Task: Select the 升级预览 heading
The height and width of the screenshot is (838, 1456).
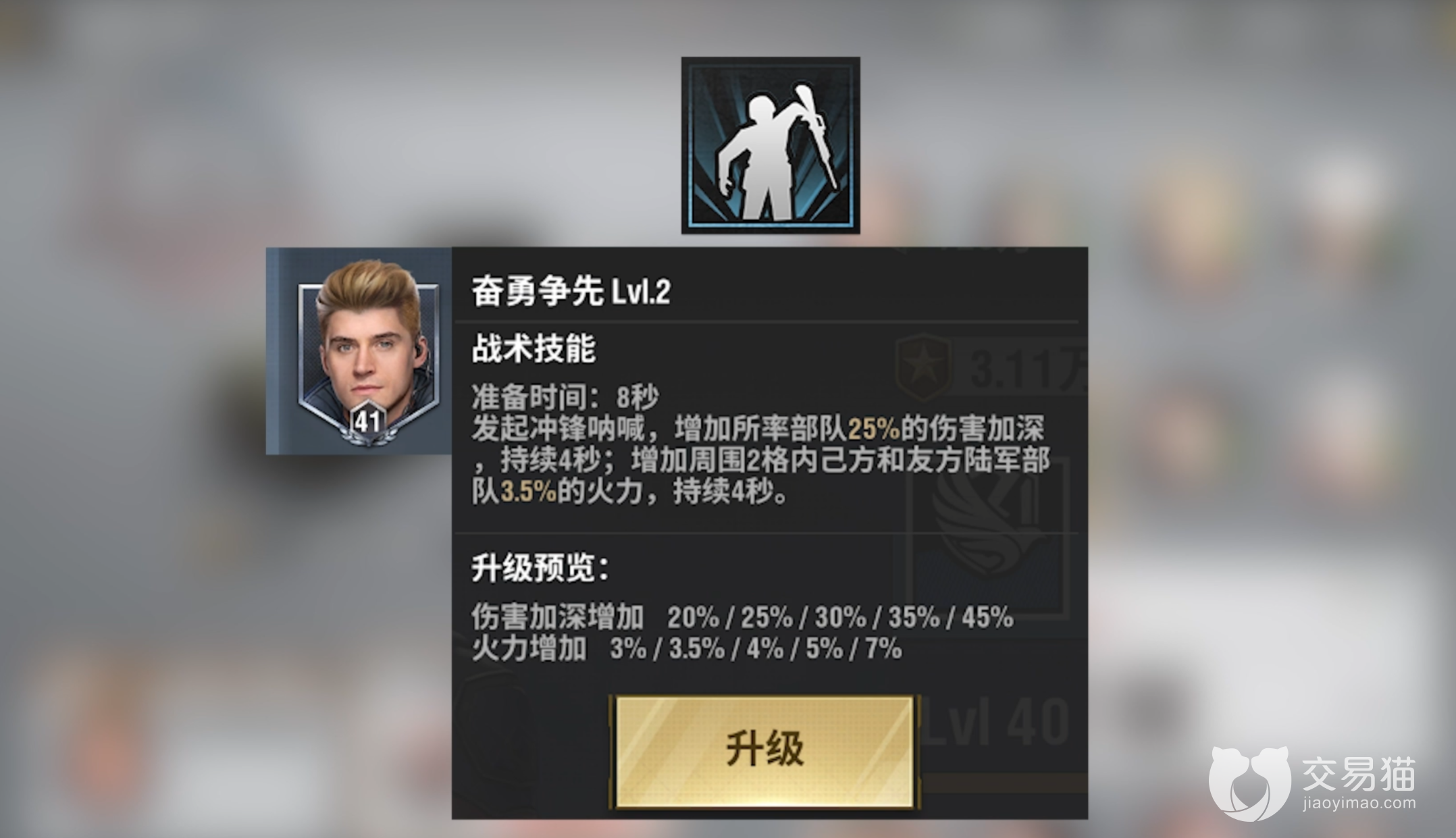Action: [540, 569]
